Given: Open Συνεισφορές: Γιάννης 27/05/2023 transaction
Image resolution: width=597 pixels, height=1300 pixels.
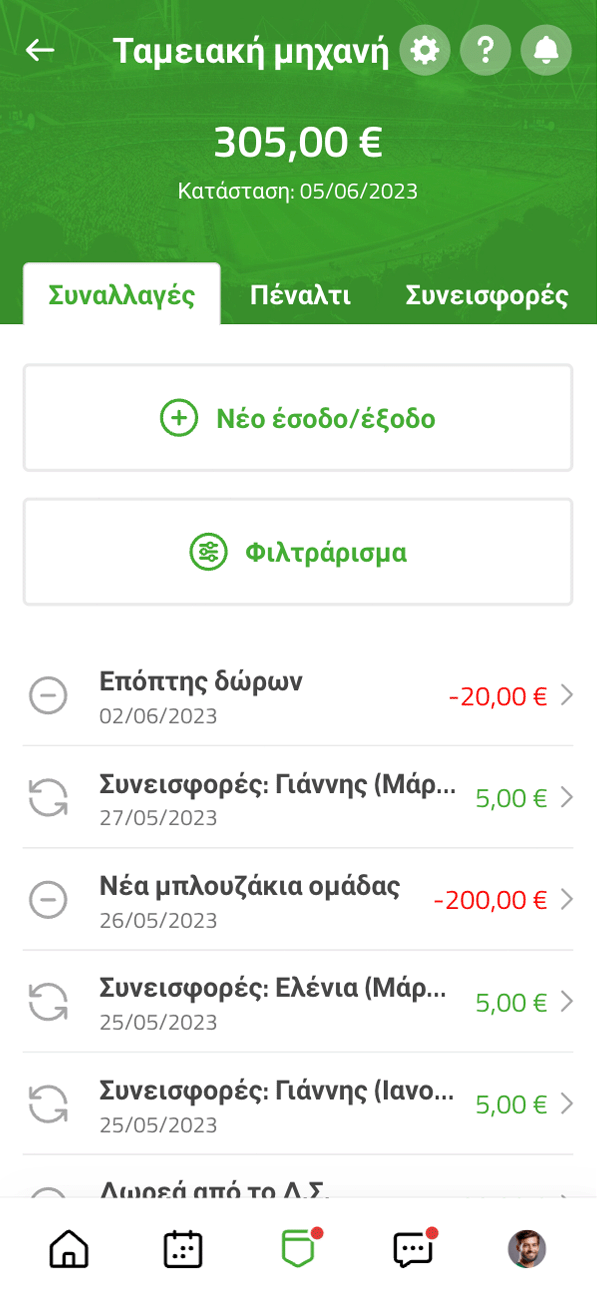Looking at the screenshot, I should point(298,798).
